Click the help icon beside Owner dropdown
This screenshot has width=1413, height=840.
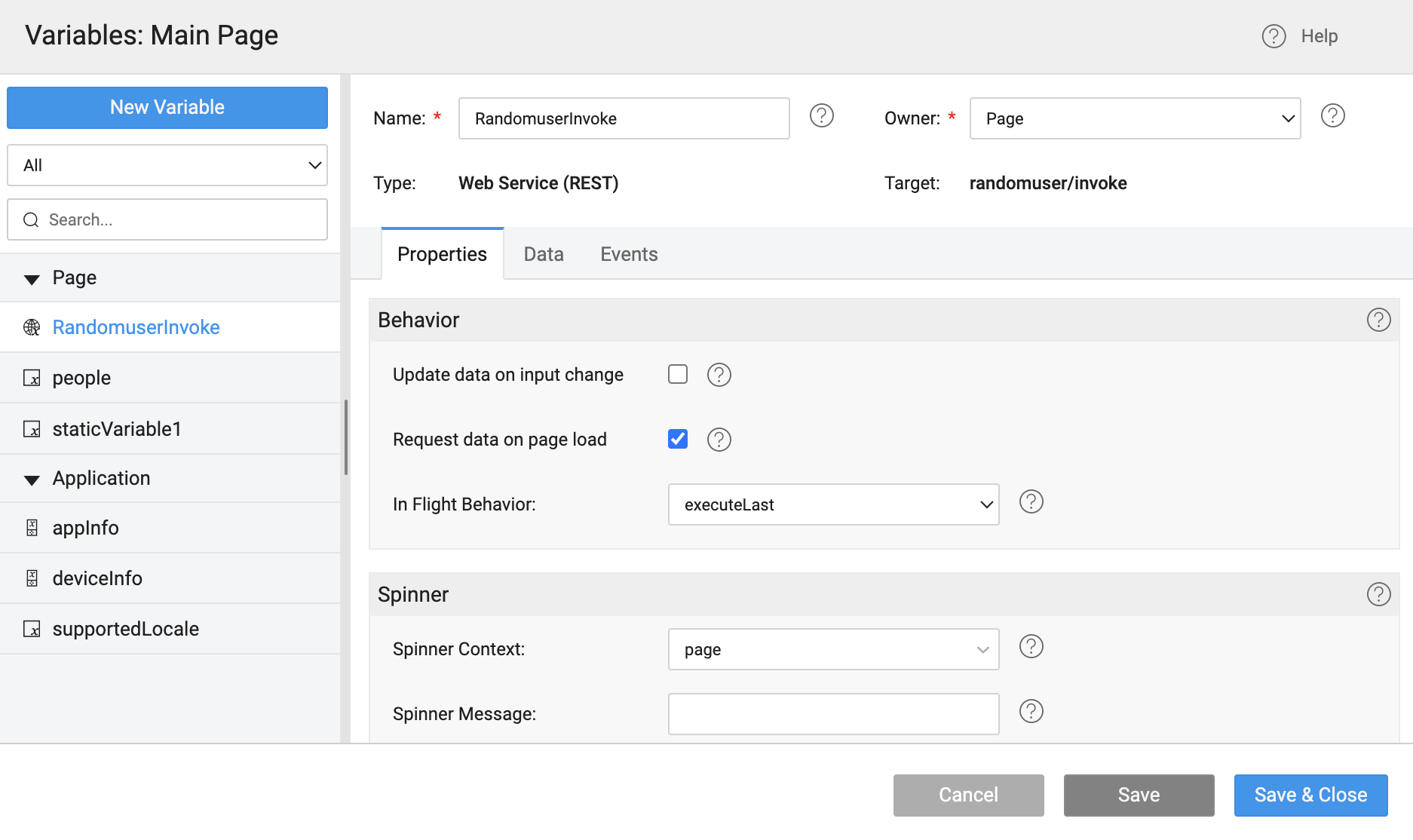pyautogui.click(x=1332, y=116)
